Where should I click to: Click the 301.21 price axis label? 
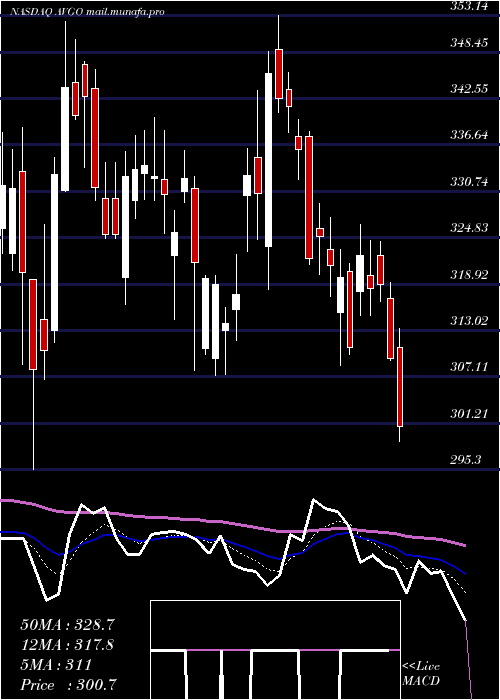[469, 414]
